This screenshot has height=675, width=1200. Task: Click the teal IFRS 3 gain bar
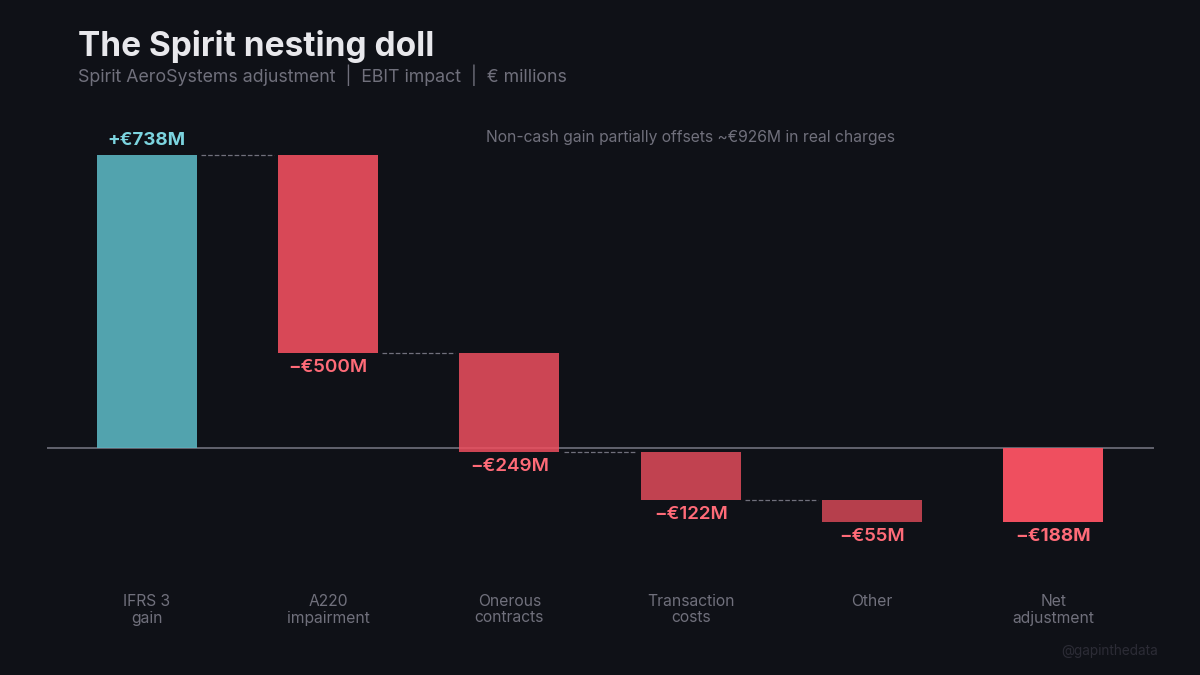point(147,301)
